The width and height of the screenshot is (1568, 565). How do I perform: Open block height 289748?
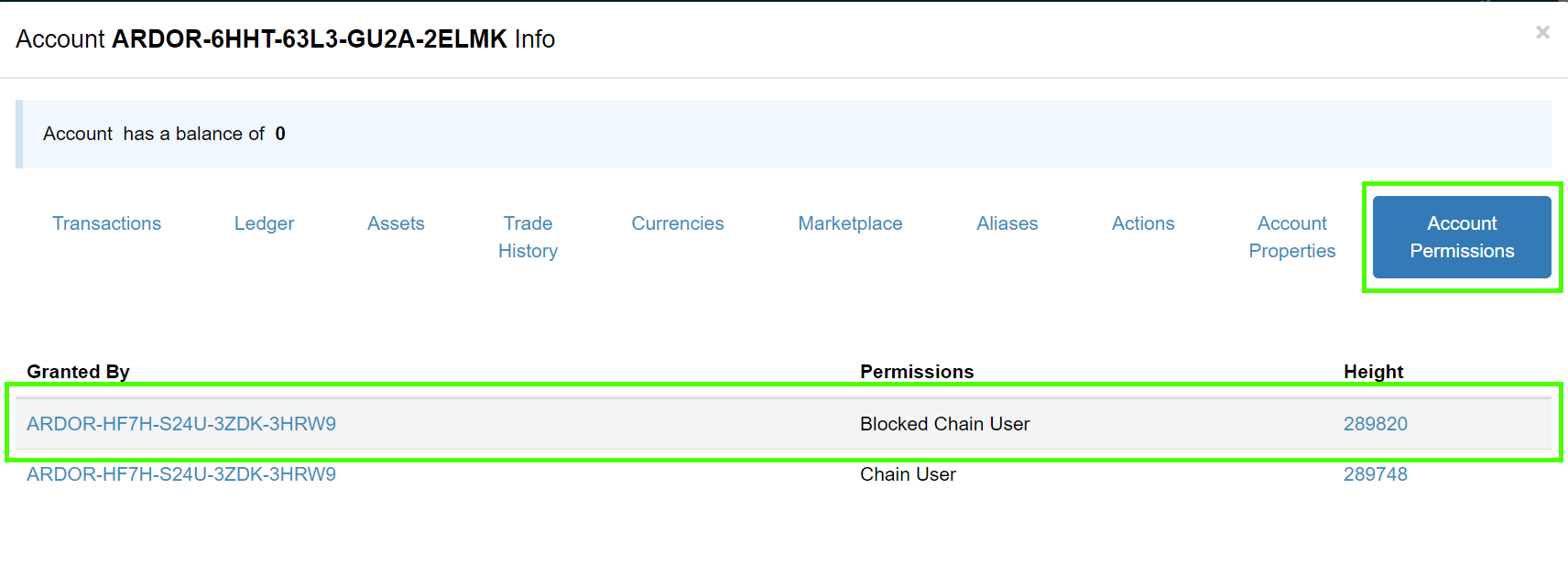pyautogui.click(x=1375, y=474)
